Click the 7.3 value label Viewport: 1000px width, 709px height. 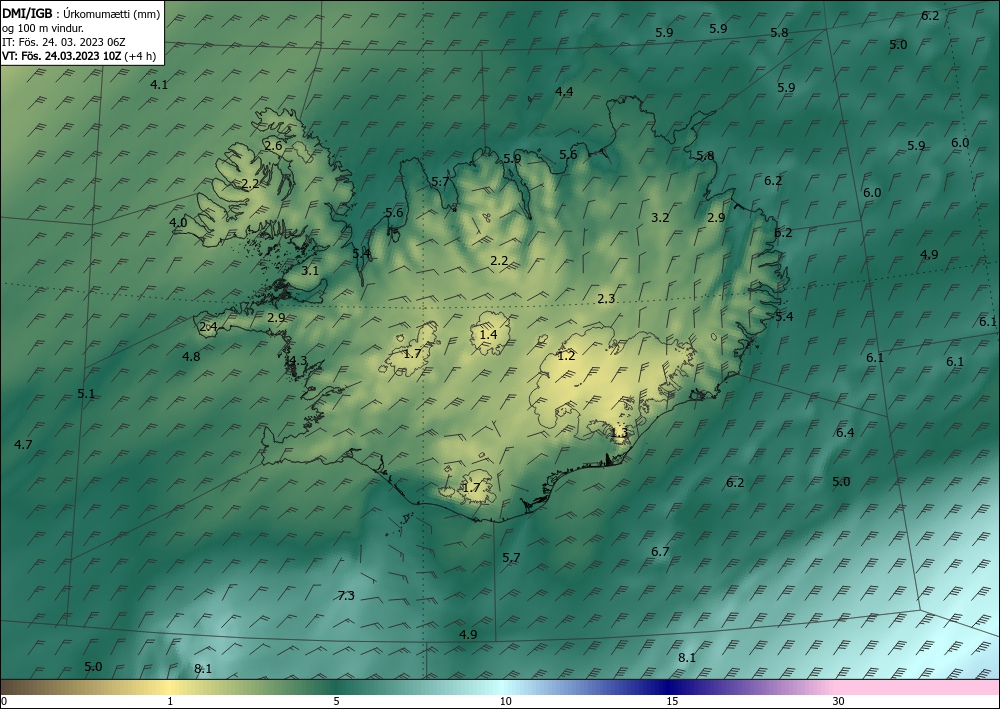point(346,596)
